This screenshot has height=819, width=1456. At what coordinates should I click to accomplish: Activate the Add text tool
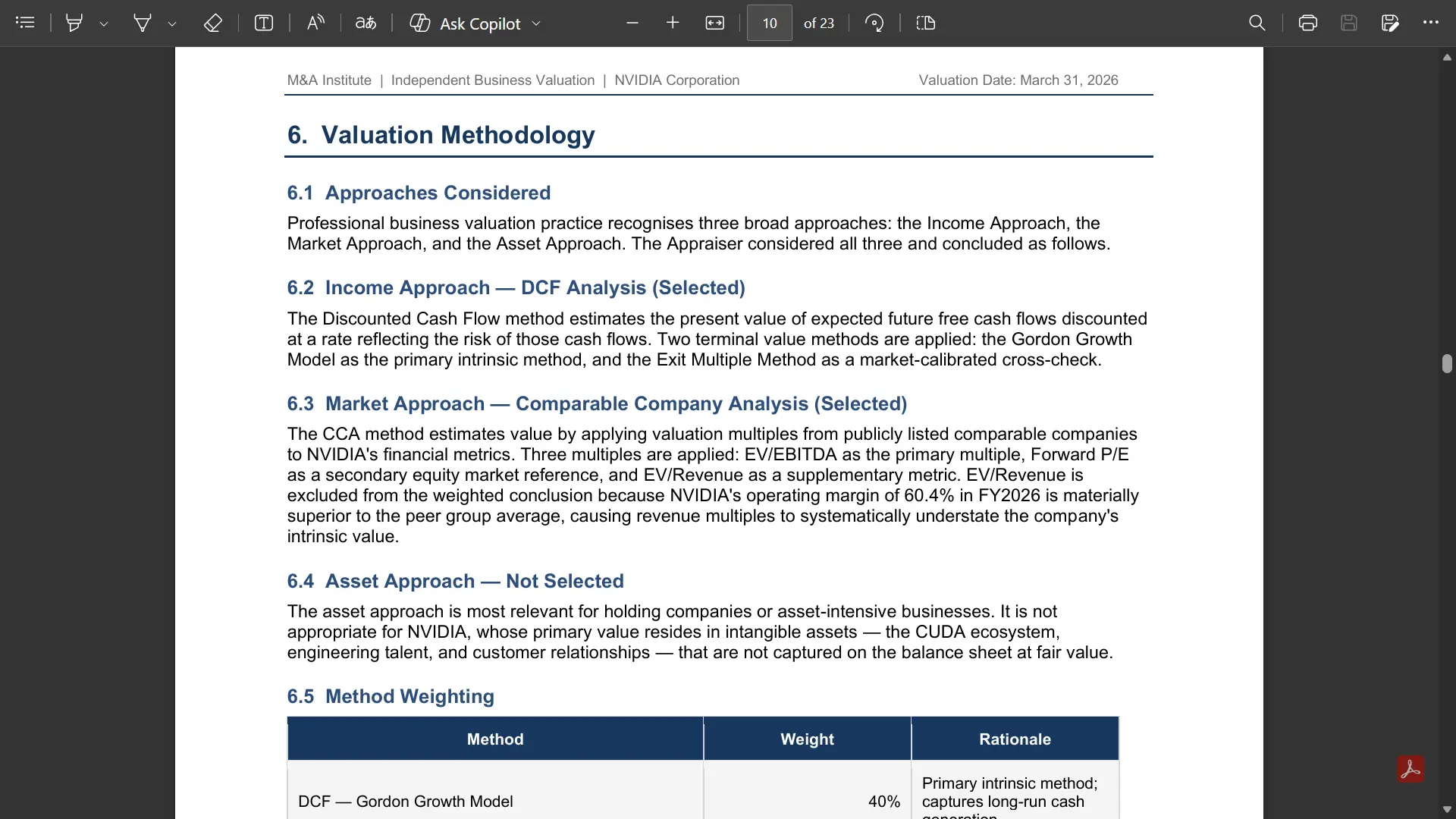(x=264, y=23)
